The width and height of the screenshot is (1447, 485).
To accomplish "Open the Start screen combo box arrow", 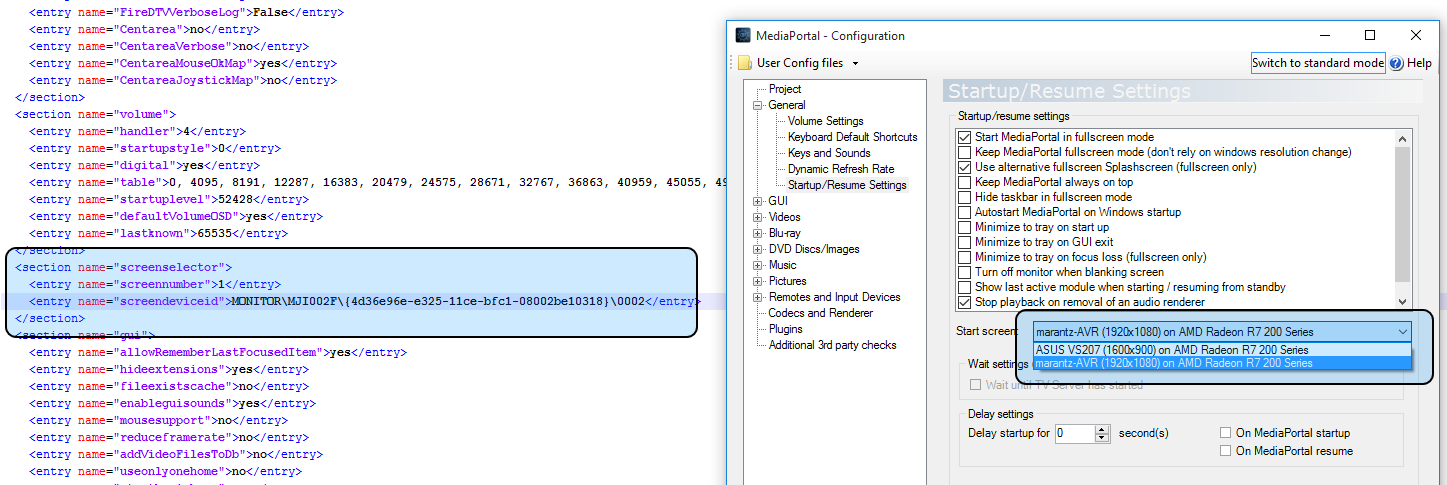I will tap(1401, 332).
